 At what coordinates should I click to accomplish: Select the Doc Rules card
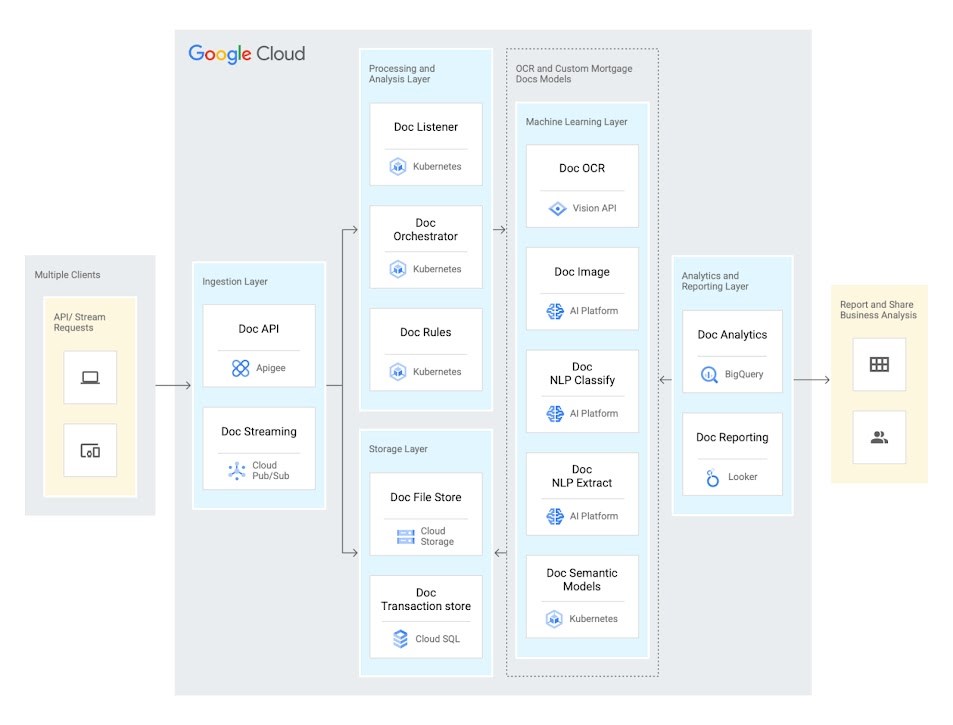[x=425, y=349]
